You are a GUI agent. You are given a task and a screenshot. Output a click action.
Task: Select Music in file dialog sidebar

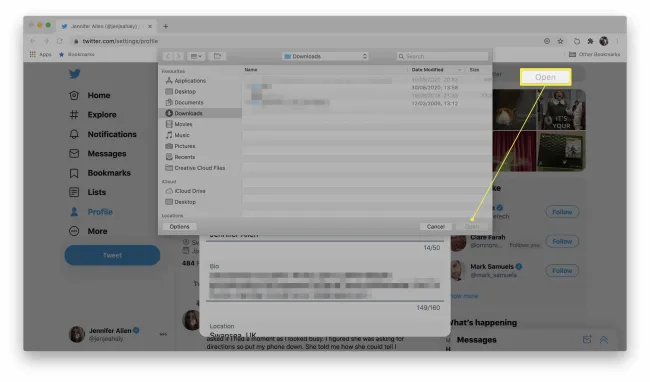click(x=177, y=135)
